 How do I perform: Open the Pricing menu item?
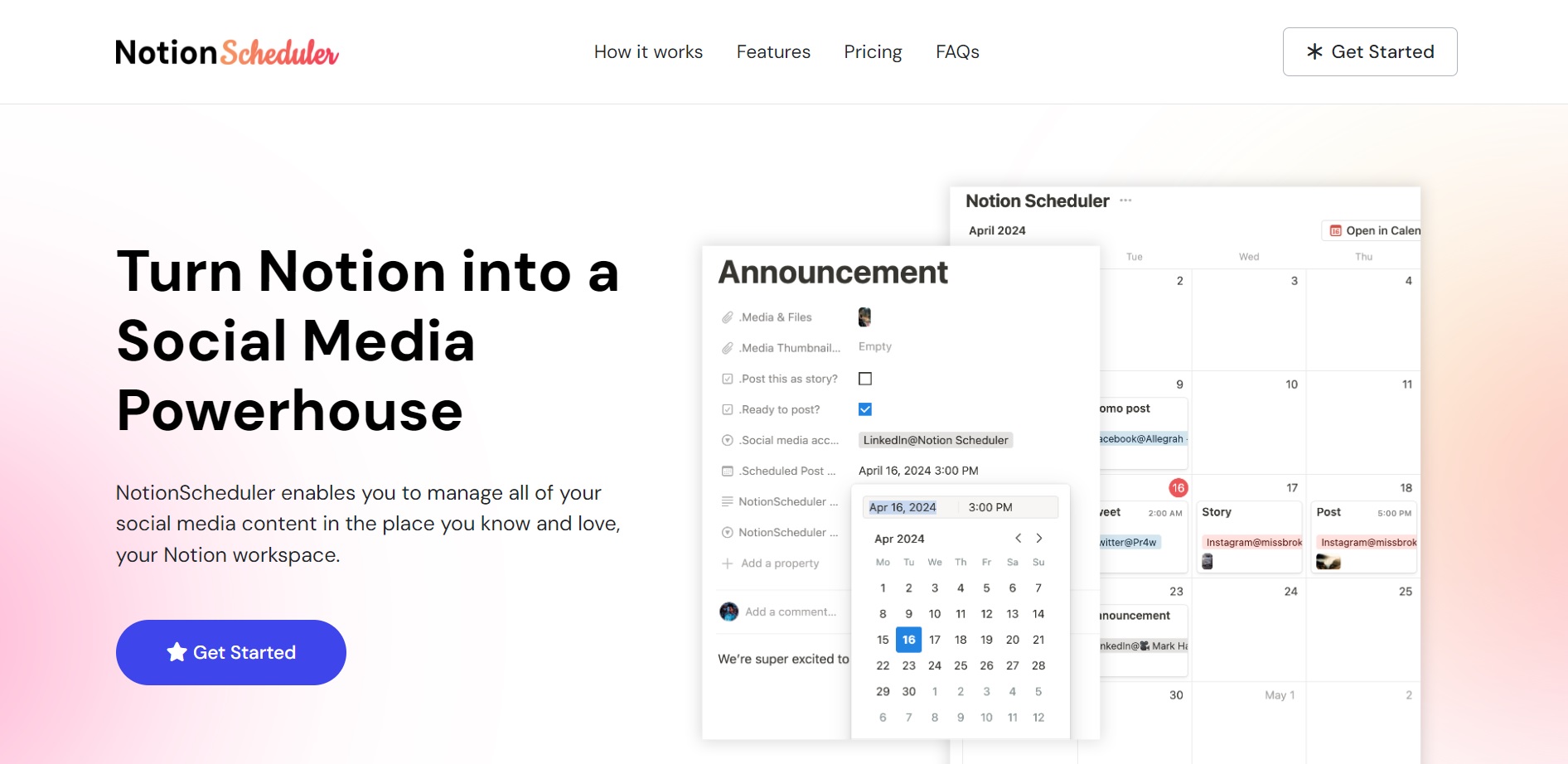[x=873, y=51]
